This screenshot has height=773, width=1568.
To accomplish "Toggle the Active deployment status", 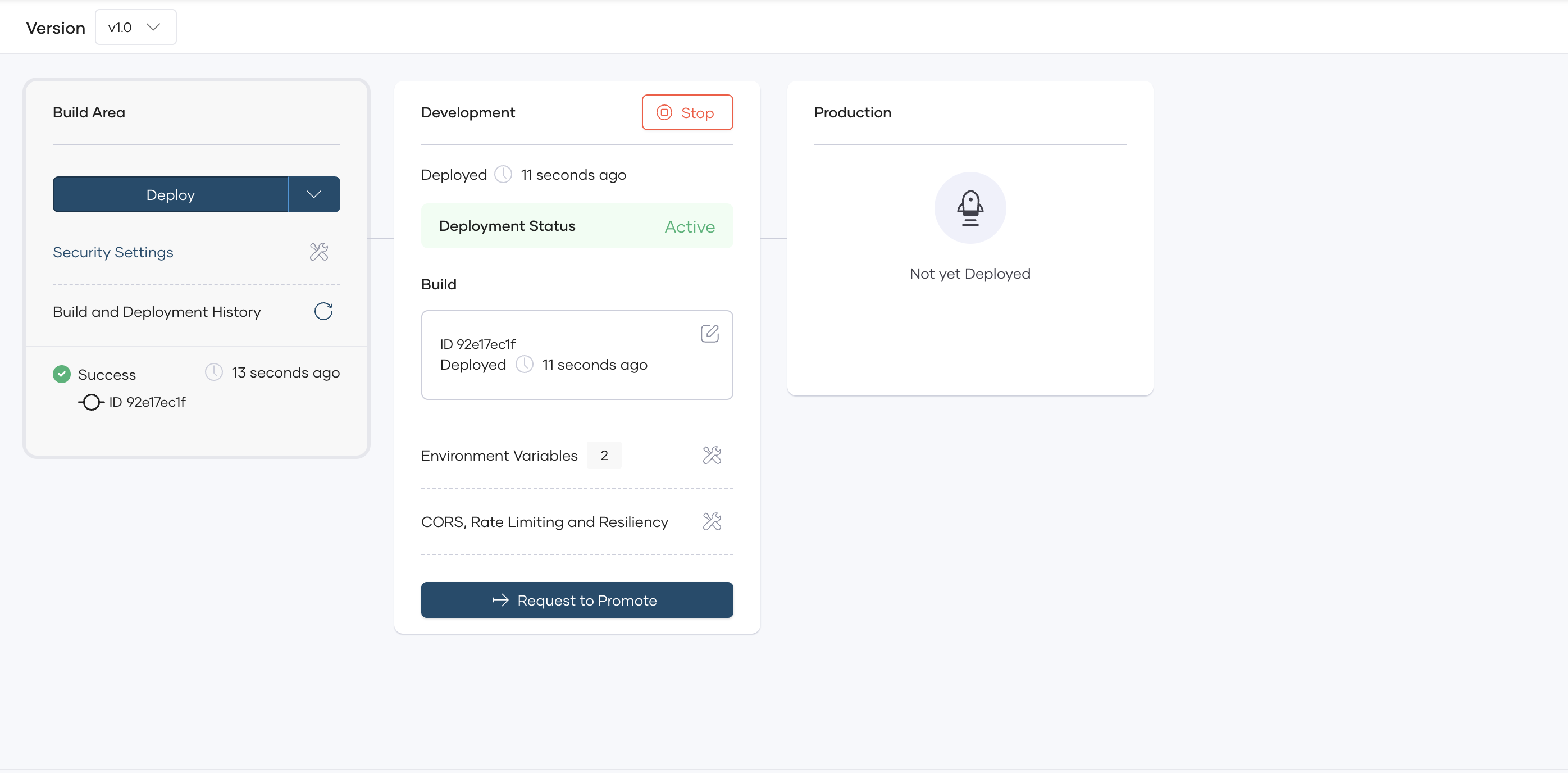I will coord(690,226).
